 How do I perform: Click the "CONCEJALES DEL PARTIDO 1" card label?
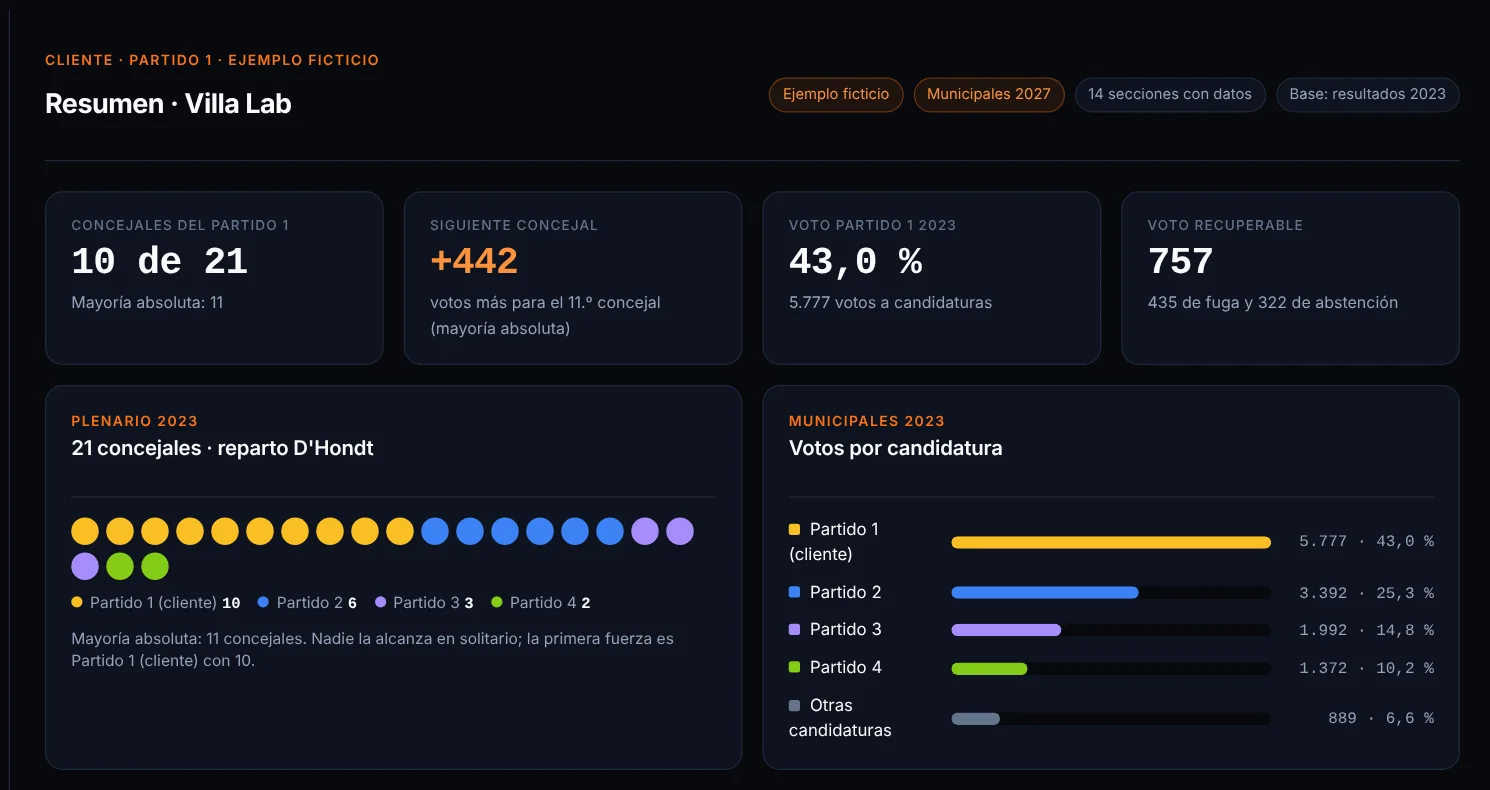pos(180,225)
